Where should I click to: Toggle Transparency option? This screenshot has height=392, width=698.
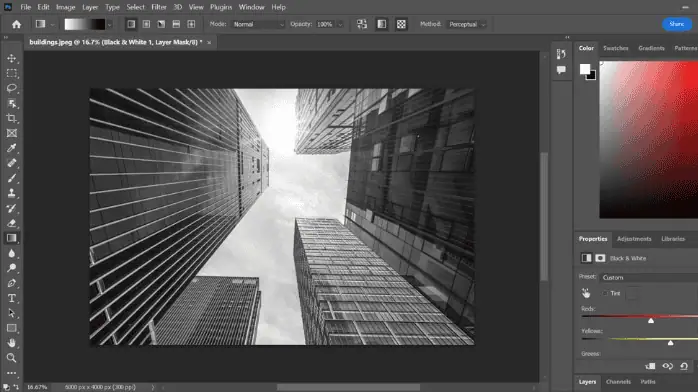401,24
